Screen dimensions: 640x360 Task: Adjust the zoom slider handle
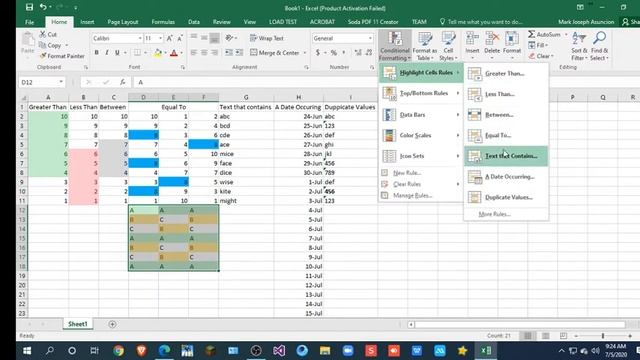click(x=602, y=336)
